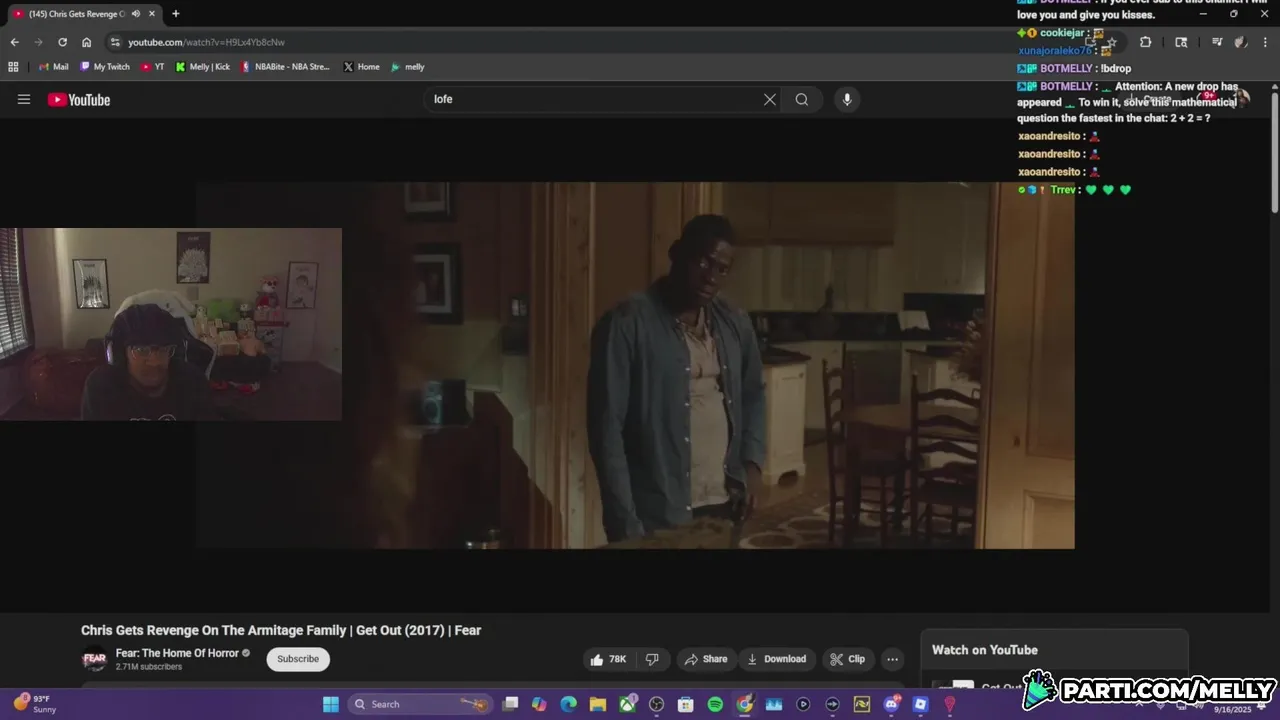Launch Microsoft Edge from taskbar
This screenshot has width=1280, height=720.
[x=568, y=704]
